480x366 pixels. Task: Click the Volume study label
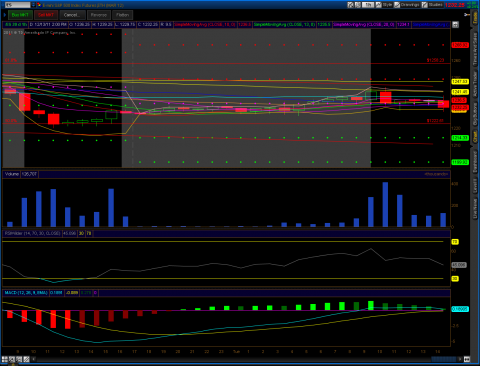[12, 174]
